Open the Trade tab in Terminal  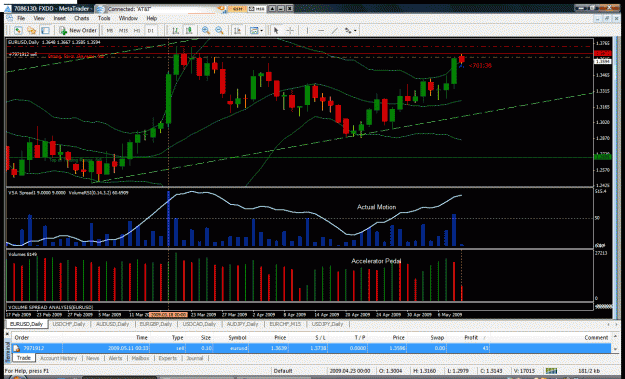point(24,358)
